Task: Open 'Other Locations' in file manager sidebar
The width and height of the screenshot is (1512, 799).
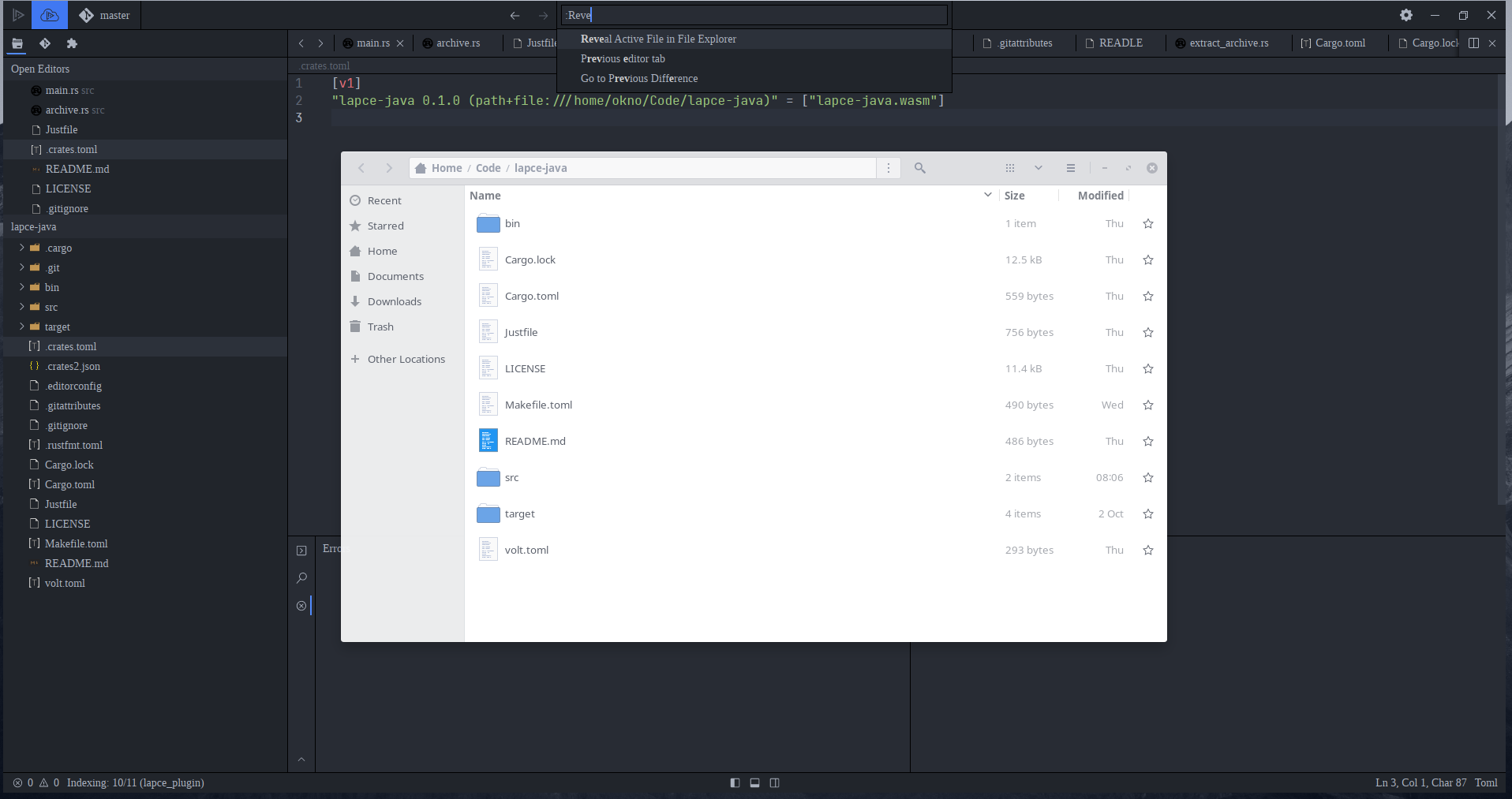Action: 406,359
